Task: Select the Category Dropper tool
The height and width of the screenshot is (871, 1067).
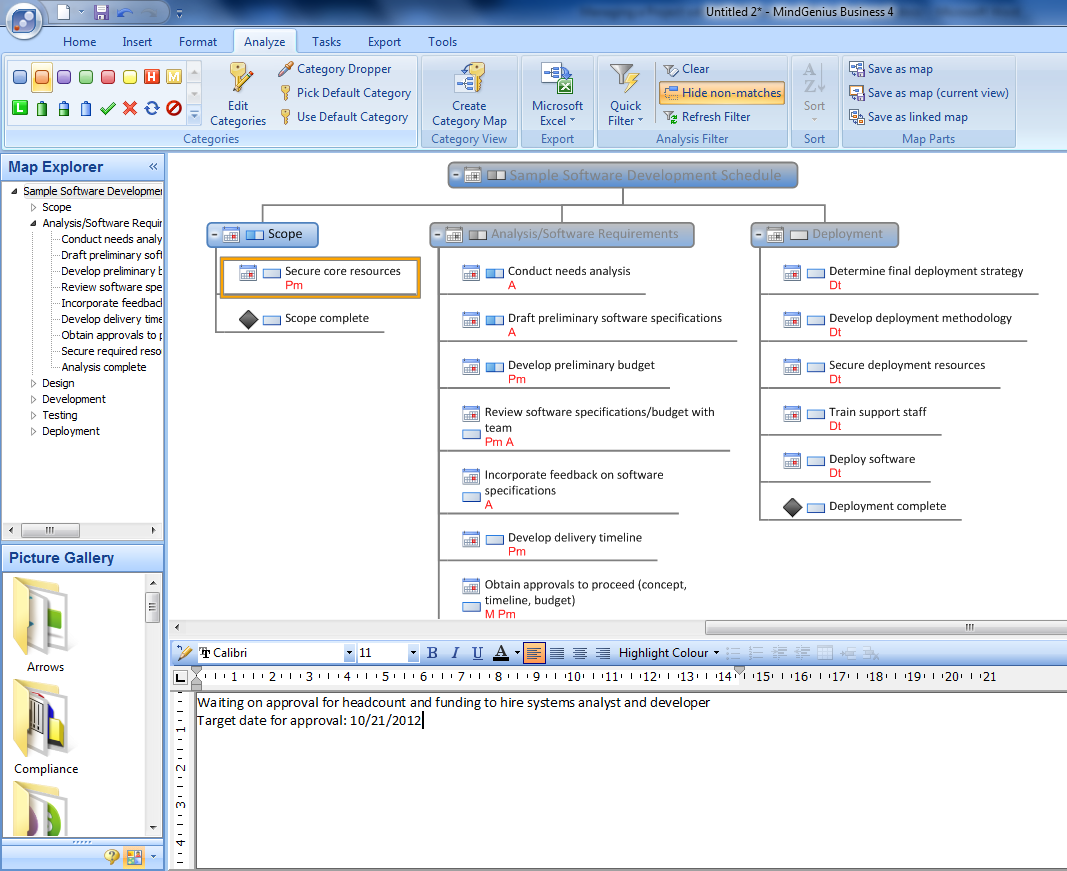Action: (x=335, y=69)
